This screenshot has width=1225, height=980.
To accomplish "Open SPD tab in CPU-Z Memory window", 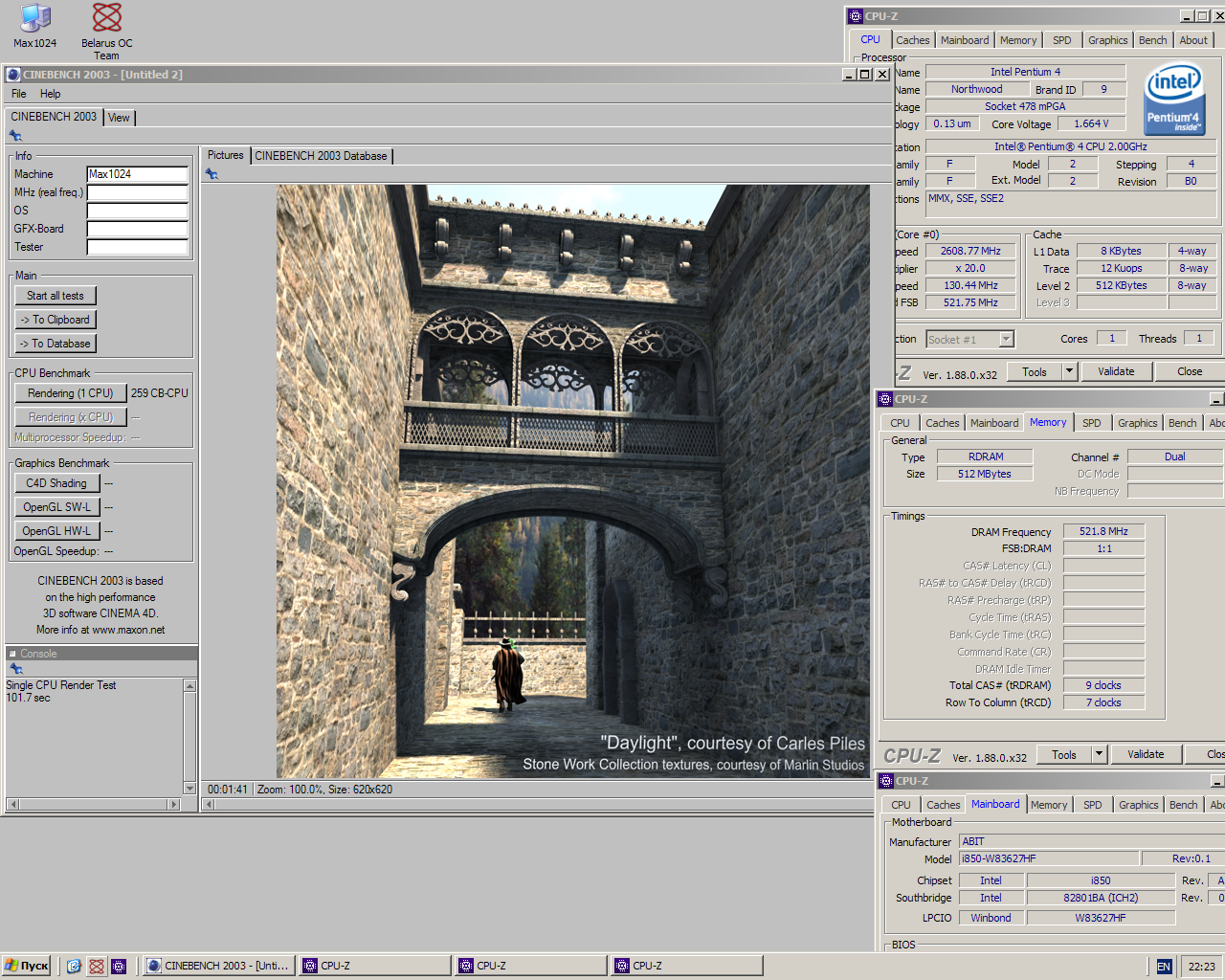I will click(1092, 423).
